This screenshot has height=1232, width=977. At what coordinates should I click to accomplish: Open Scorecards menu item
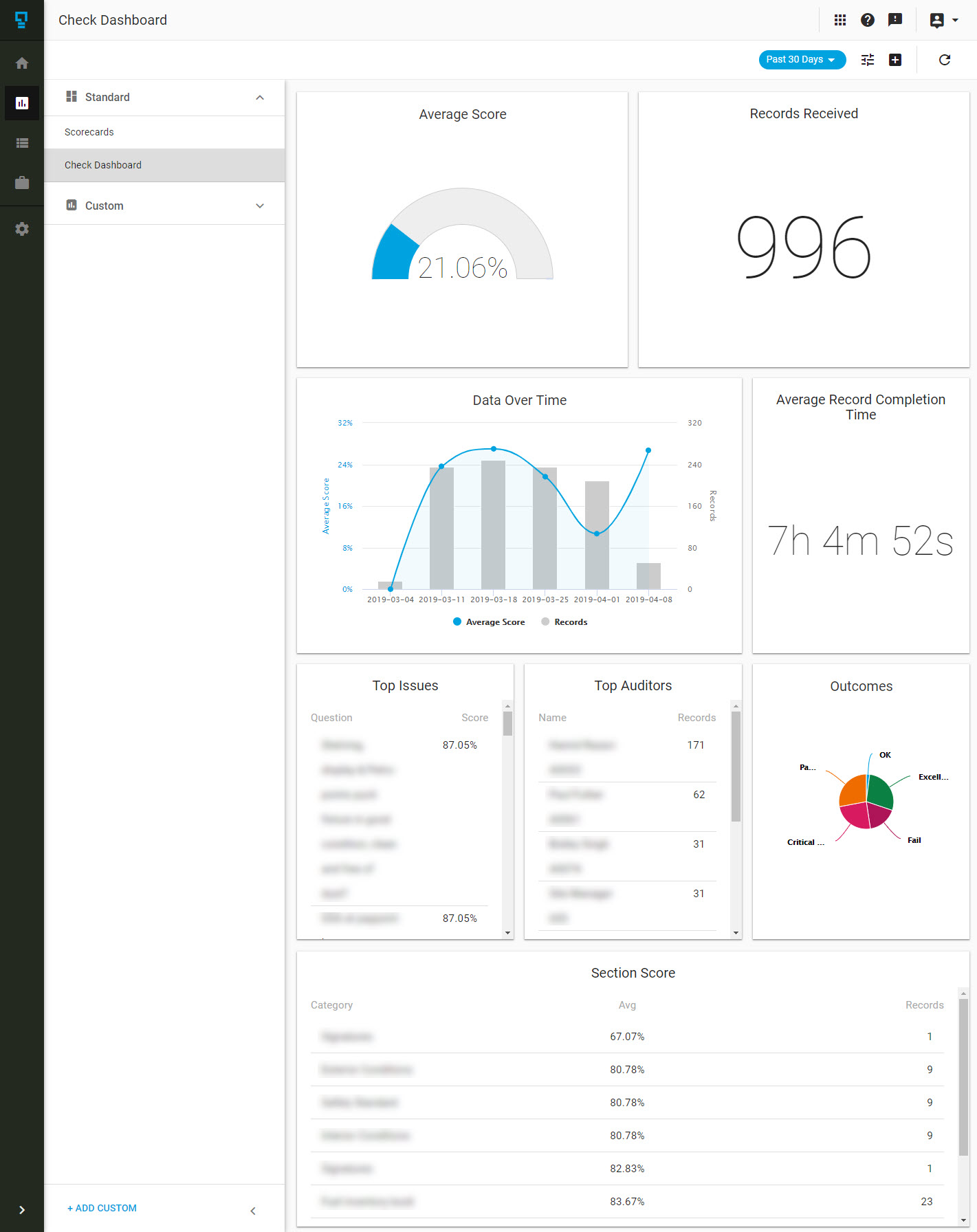click(164, 132)
